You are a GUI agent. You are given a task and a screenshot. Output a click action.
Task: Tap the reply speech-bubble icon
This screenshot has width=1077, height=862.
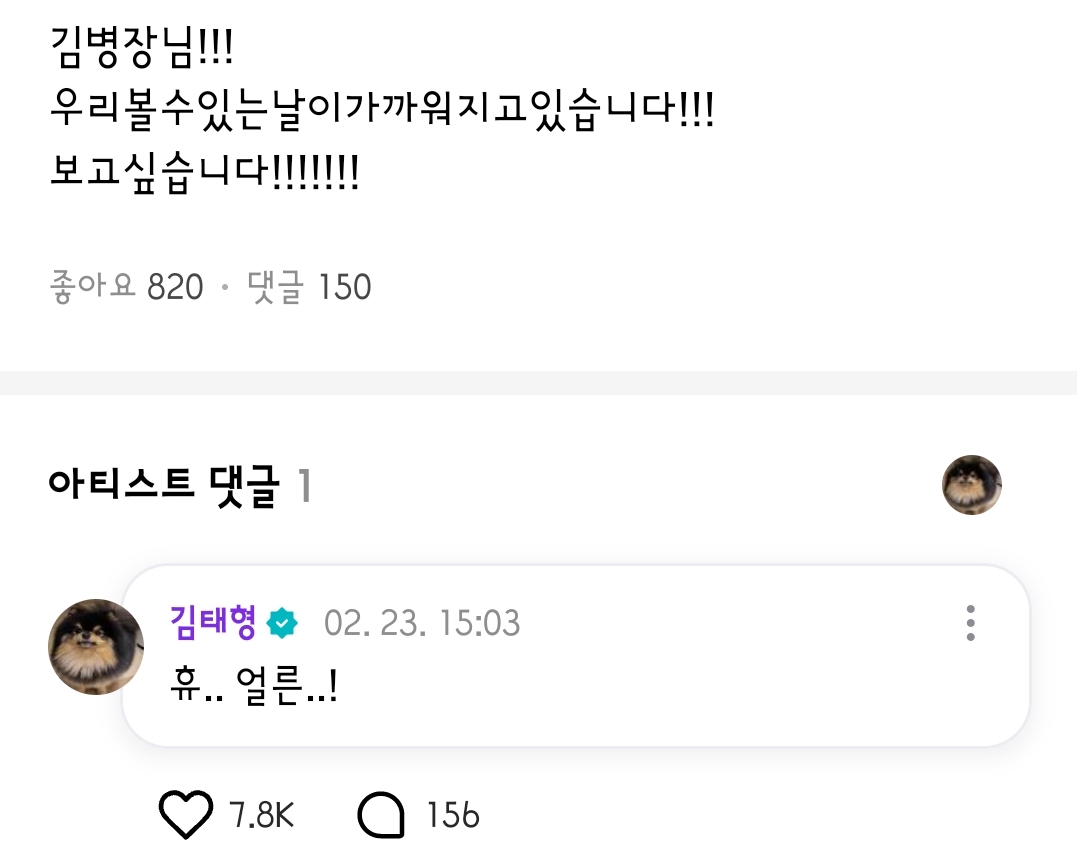[x=381, y=815]
